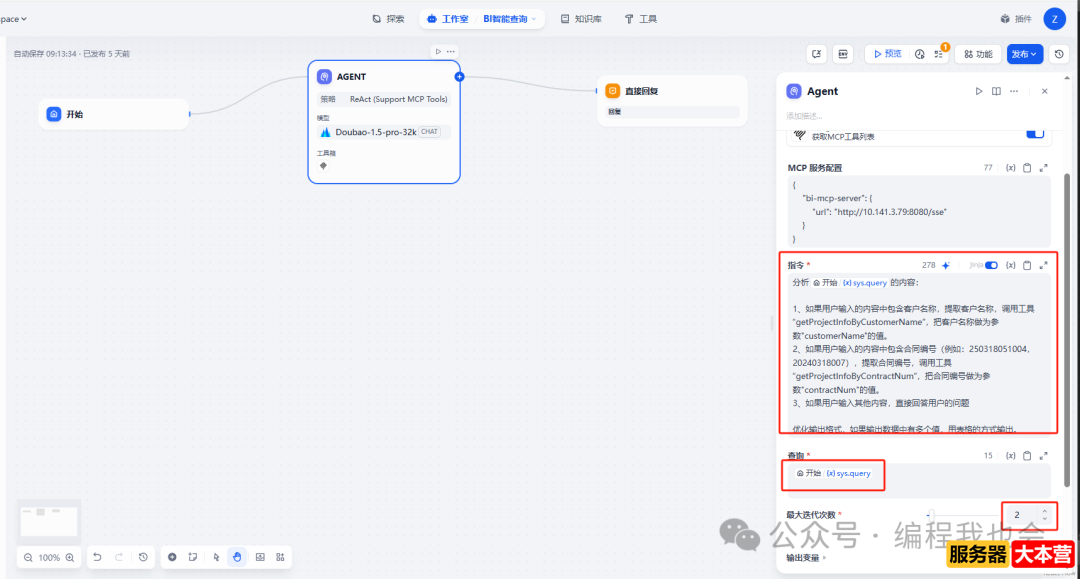Image resolution: width=1080 pixels, height=579 pixels.
Task: Open checklist icon with badge 1
Action: [939, 54]
